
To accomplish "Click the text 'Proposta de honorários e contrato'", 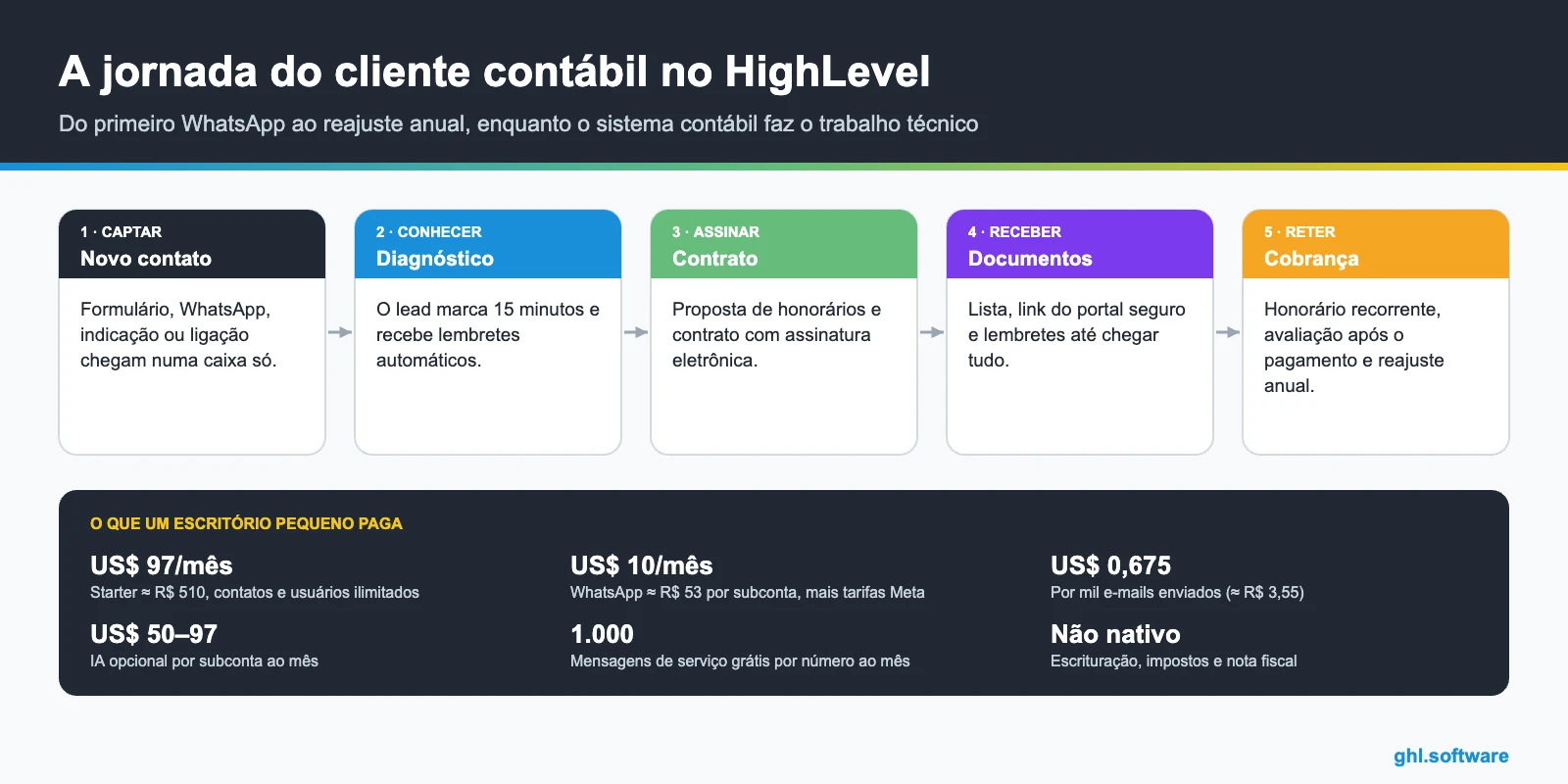I will click(776, 321).
